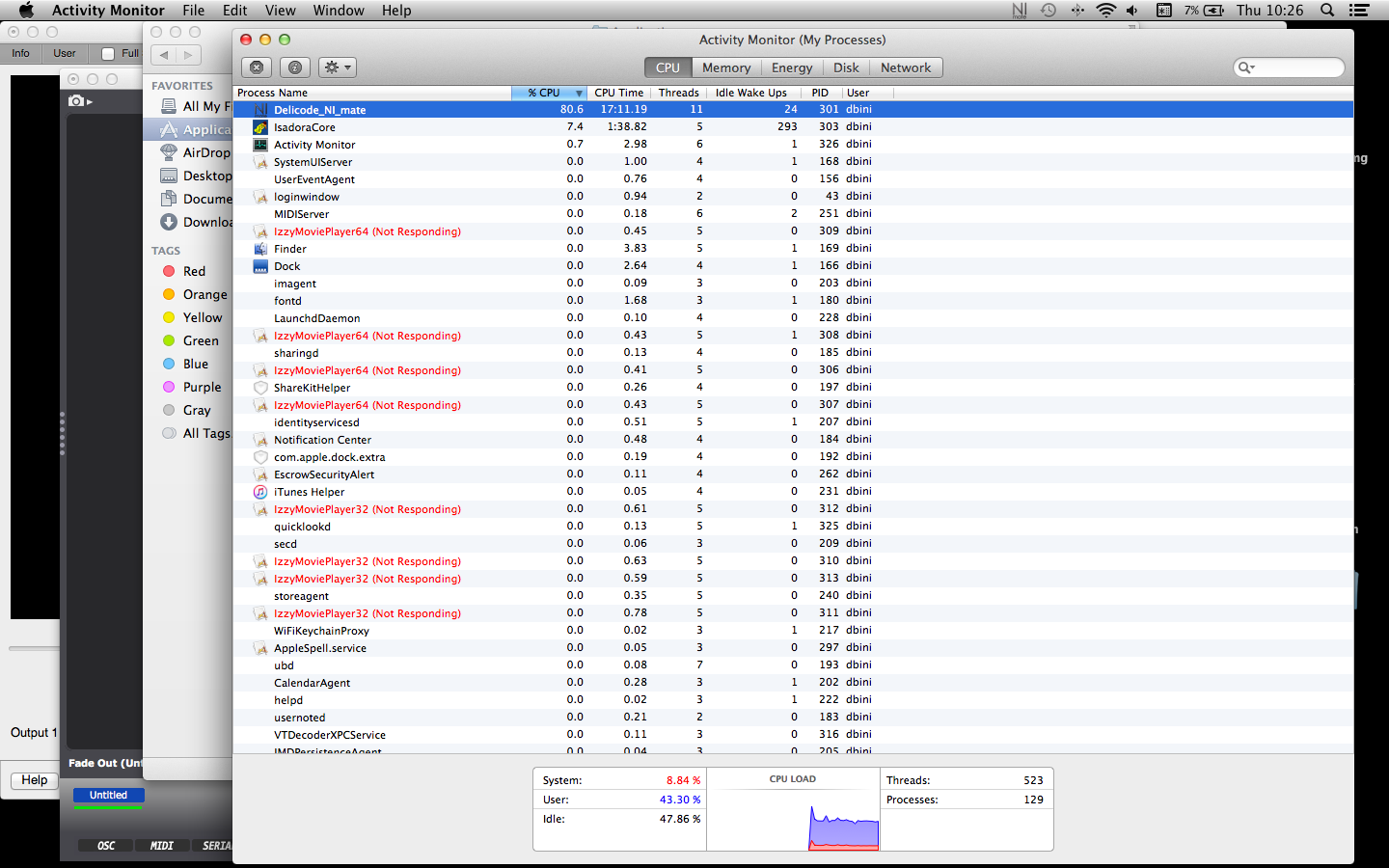Click the com.apple.dock.extra process icon
The image size is (1389, 868).
(x=260, y=457)
